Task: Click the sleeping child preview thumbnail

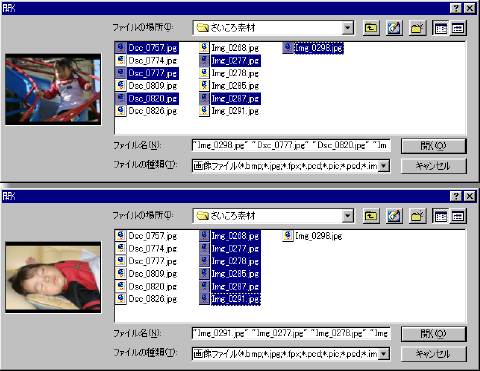Action: pos(53,277)
